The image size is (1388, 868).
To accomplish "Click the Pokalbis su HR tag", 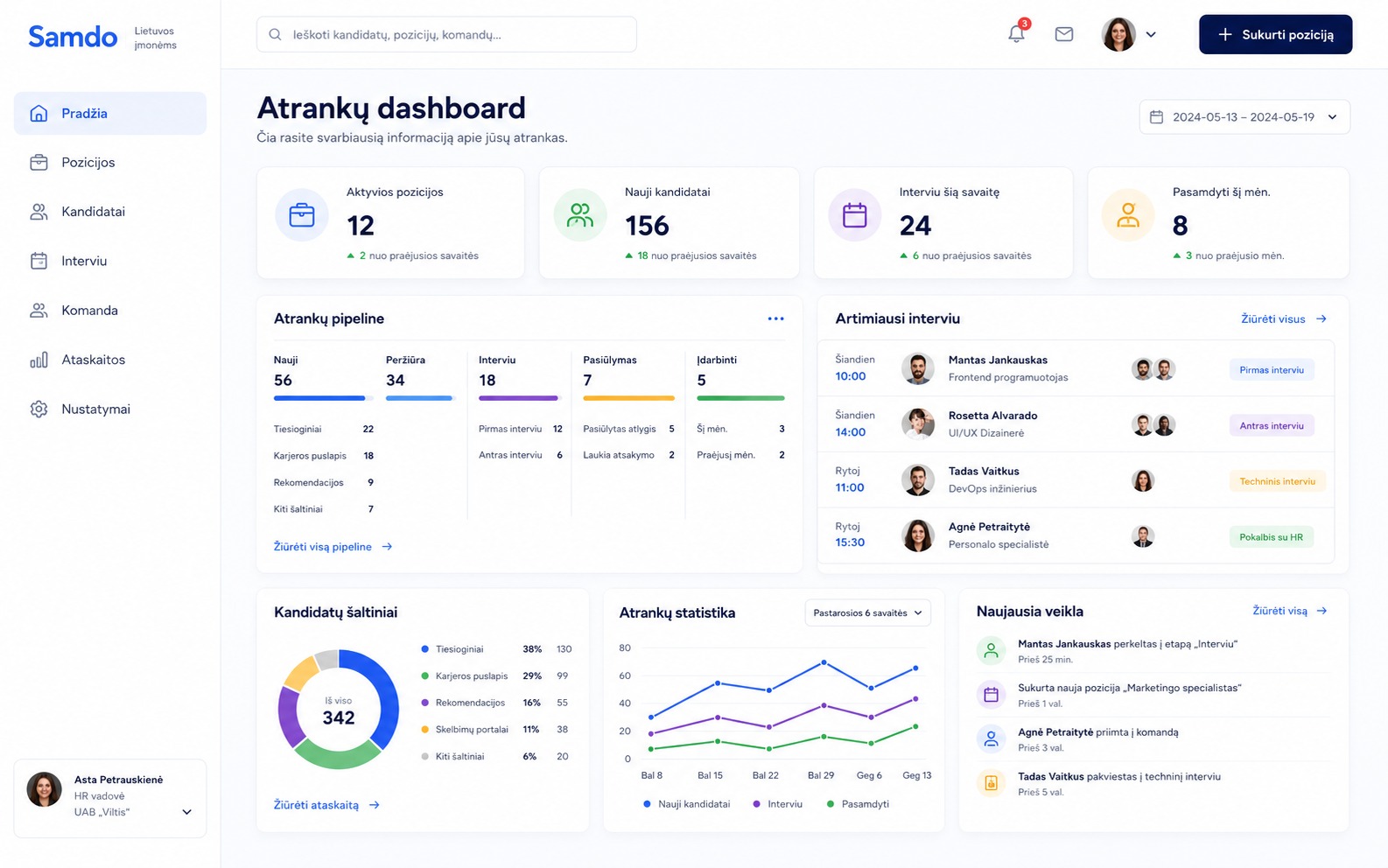I will [1271, 537].
